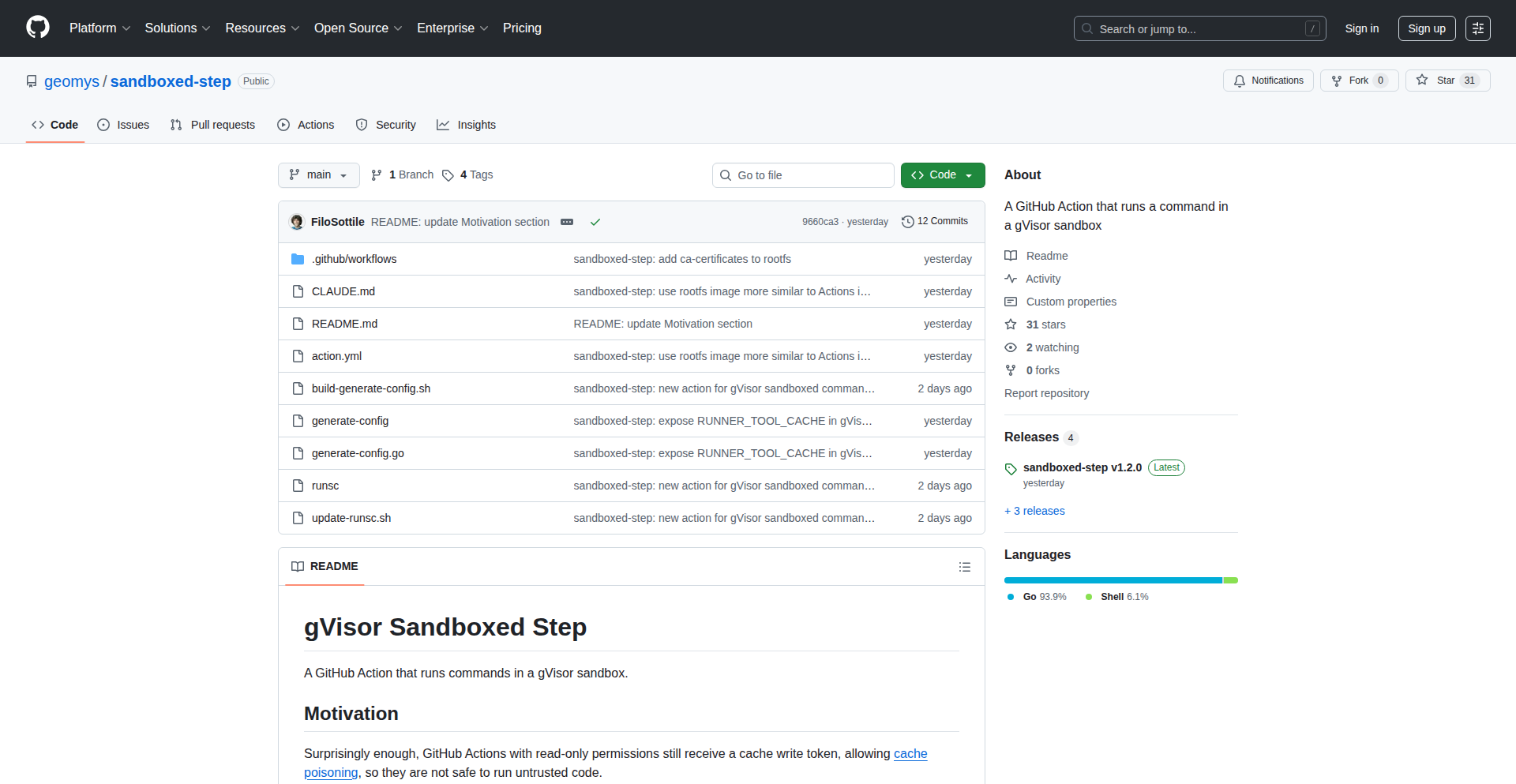Toggle the README outline list view

click(x=964, y=567)
